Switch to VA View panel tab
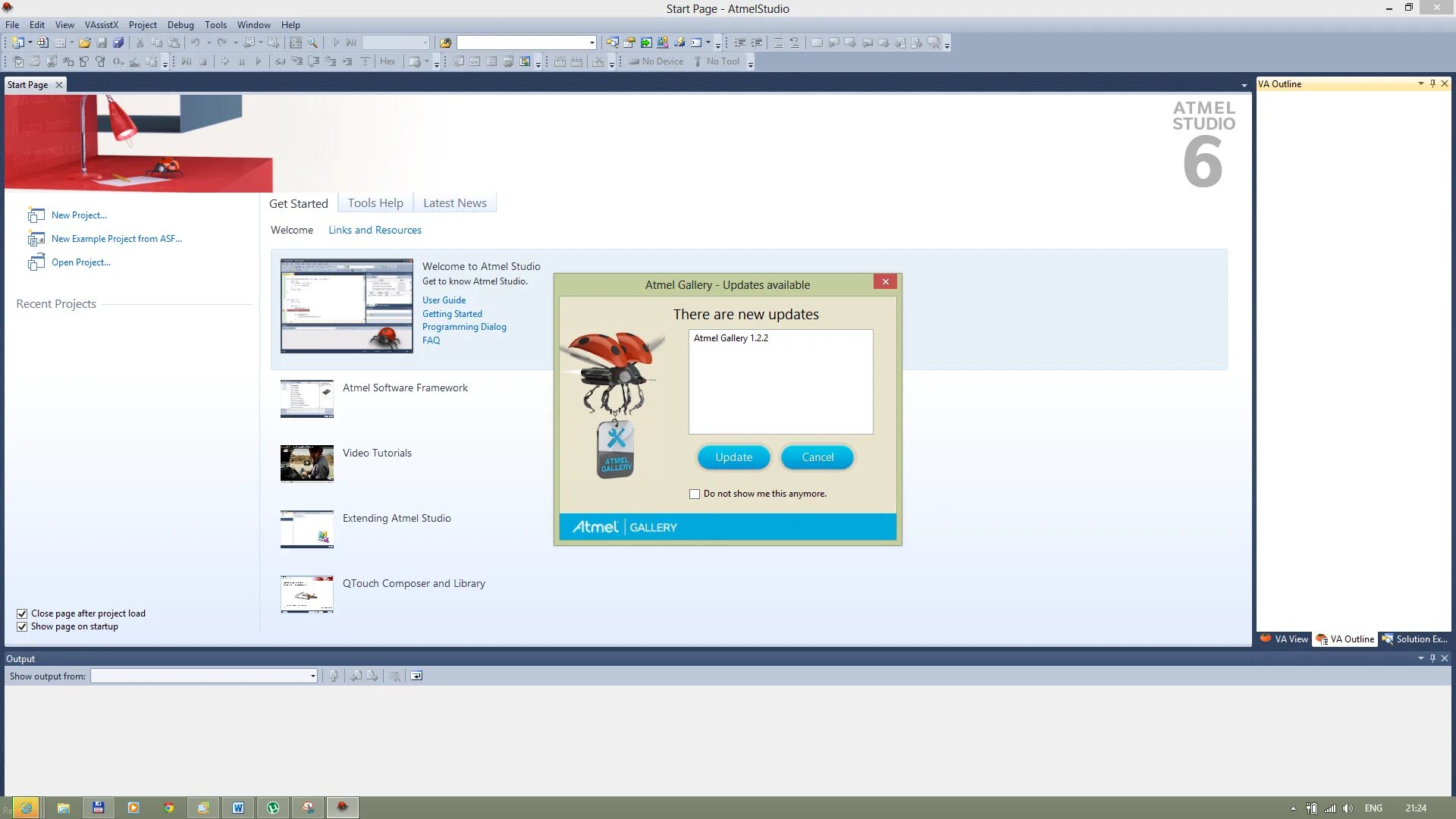The image size is (1456, 819). (x=1285, y=639)
